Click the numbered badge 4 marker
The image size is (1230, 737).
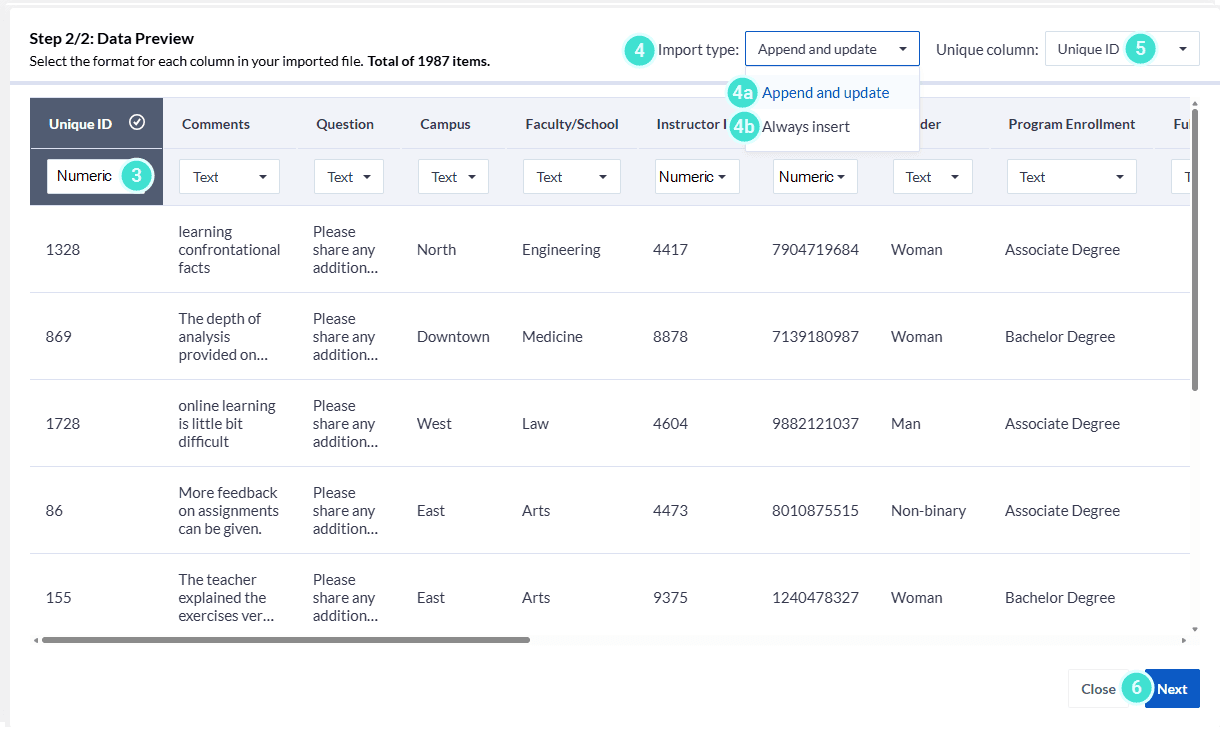pos(639,49)
